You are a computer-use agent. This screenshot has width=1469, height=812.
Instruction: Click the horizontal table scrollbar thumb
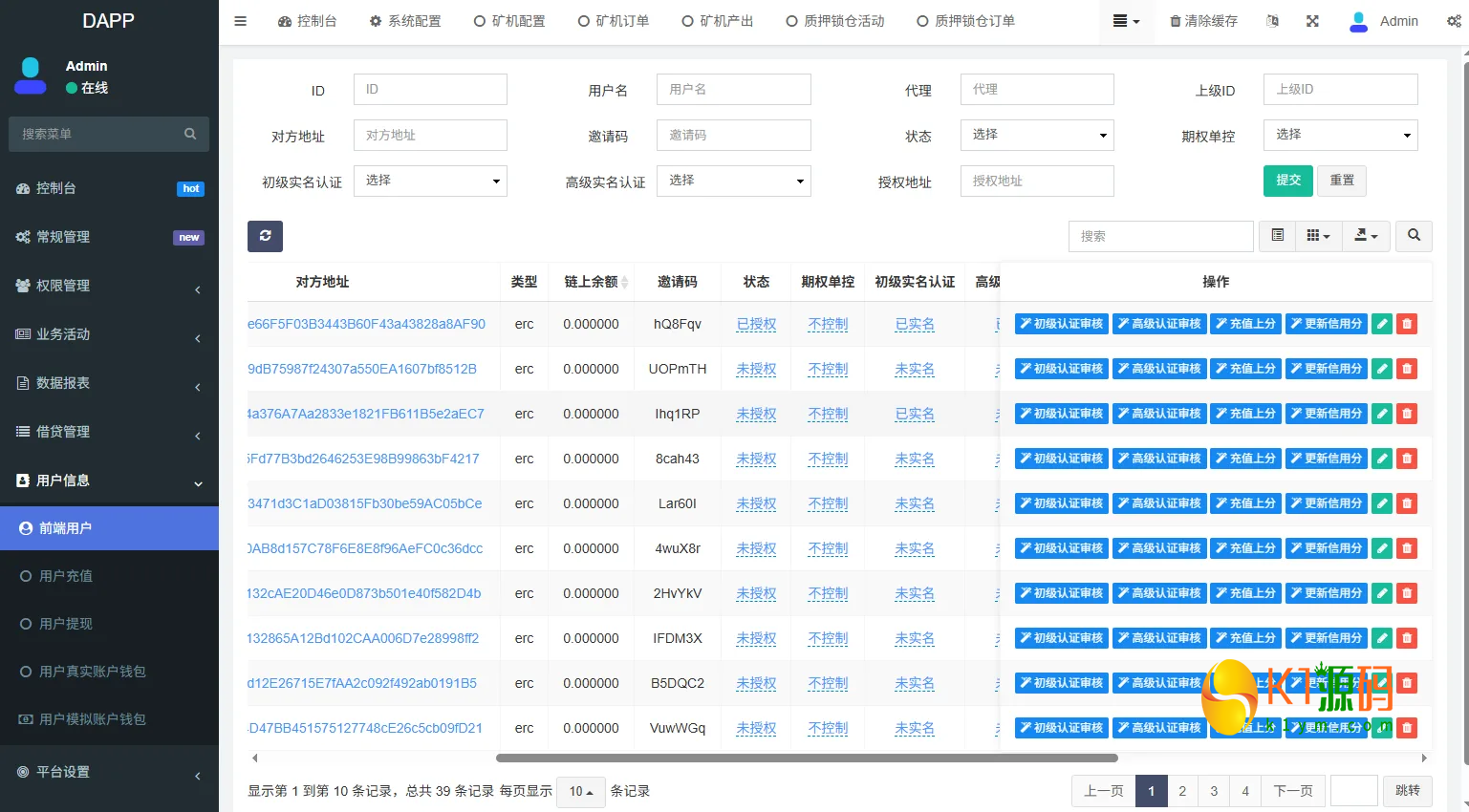[807, 759]
